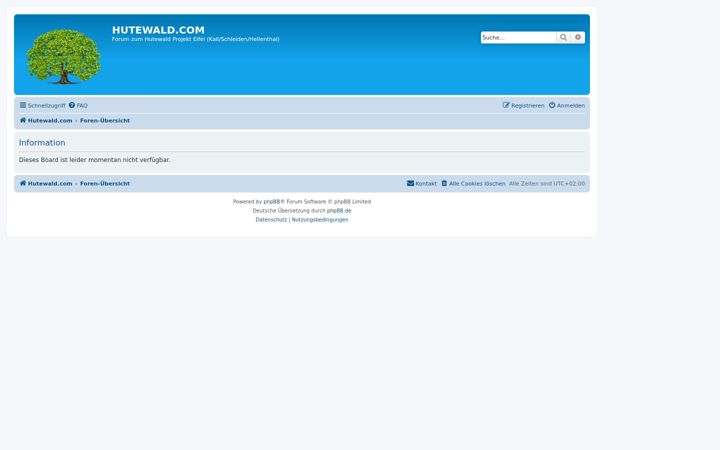Image resolution: width=720 pixels, height=450 pixels.
Task: Open the HUTEWALD.COM site title link
Action: click(x=158, y=30)
